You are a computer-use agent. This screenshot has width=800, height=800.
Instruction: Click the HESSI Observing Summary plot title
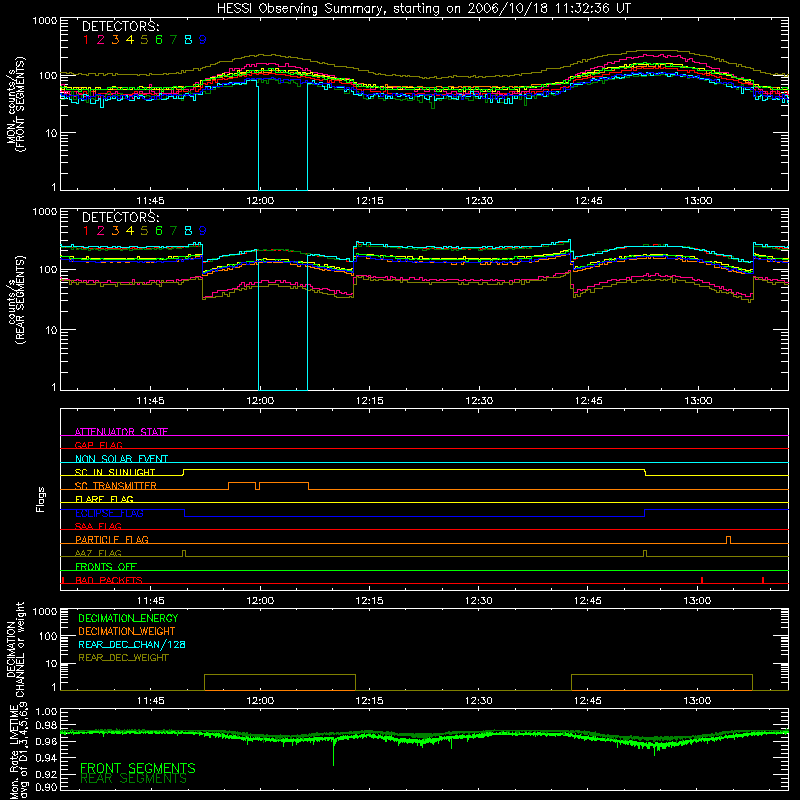[424, 9]
